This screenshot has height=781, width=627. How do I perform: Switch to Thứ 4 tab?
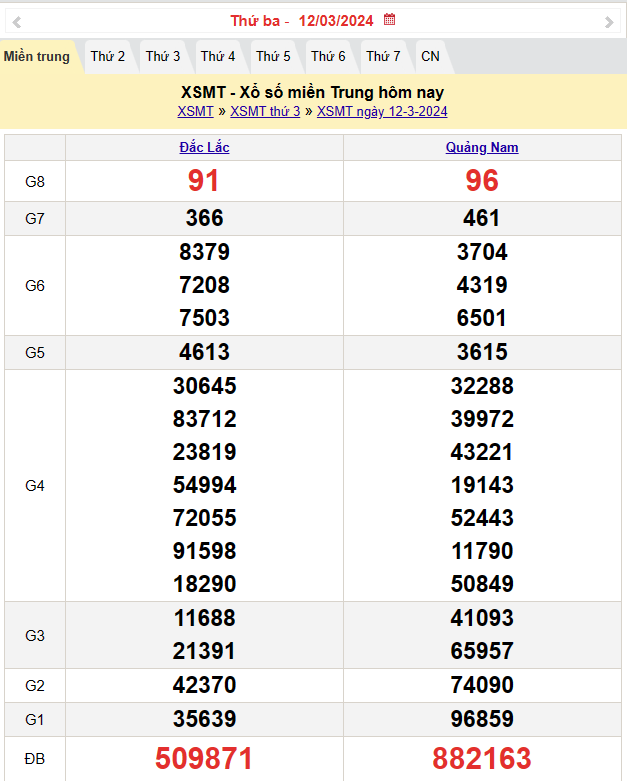pos(218,57)
